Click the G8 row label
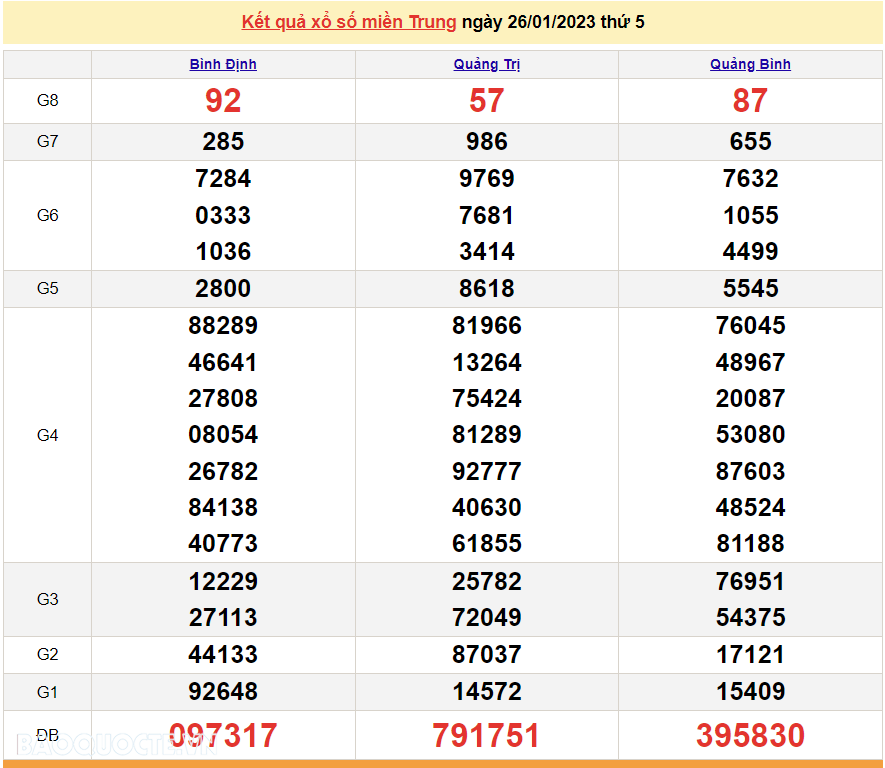Viewport: 885px width, 768px height. (47, 101)
